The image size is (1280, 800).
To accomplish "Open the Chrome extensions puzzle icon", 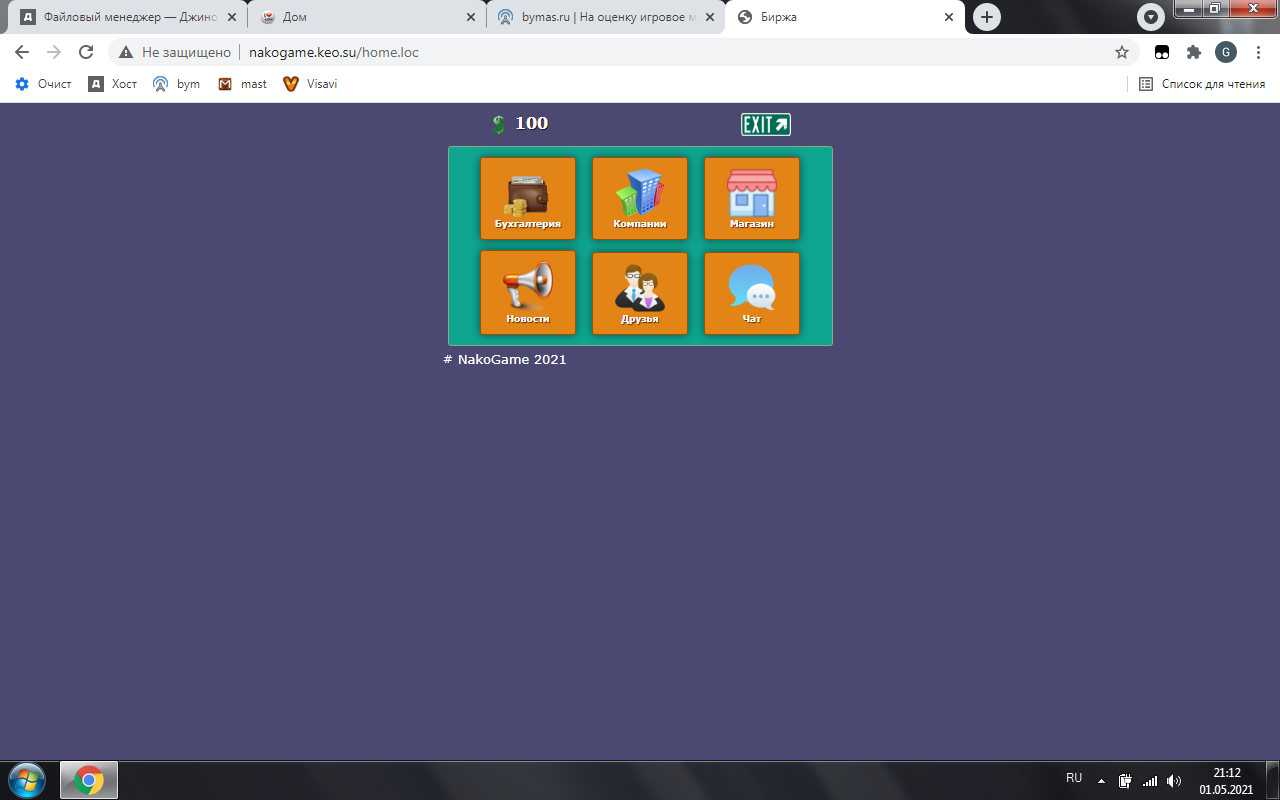I will click(x=1193, y=52).
